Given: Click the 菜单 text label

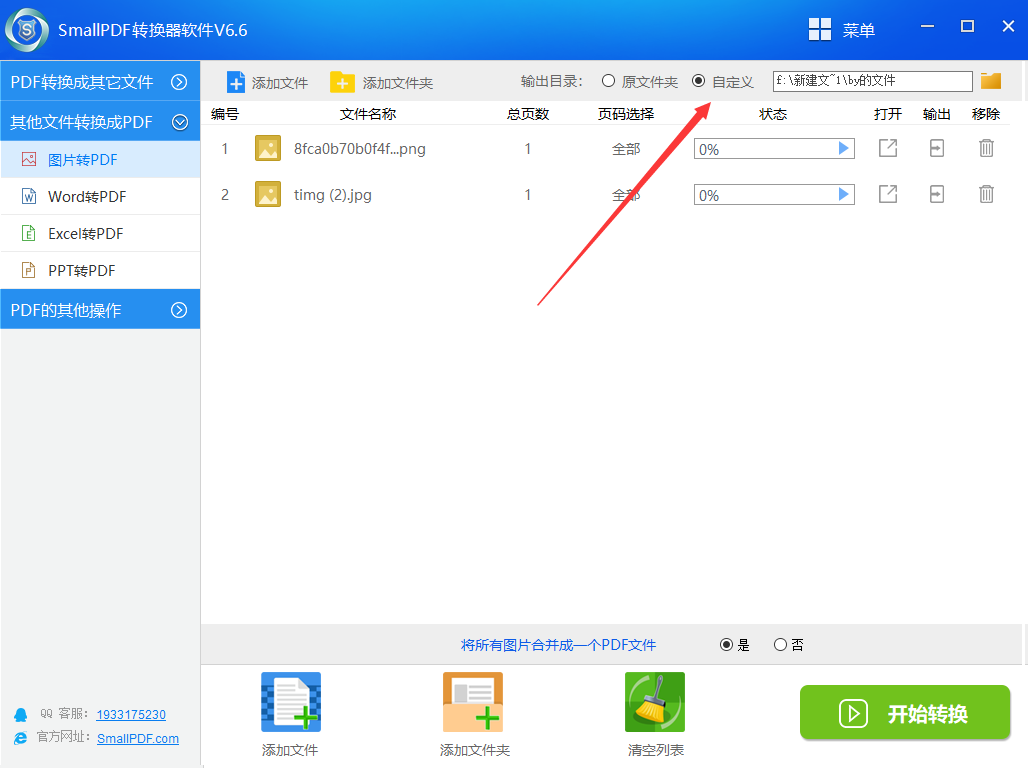Looking at the screenshot, I should (x=859, y=30).
